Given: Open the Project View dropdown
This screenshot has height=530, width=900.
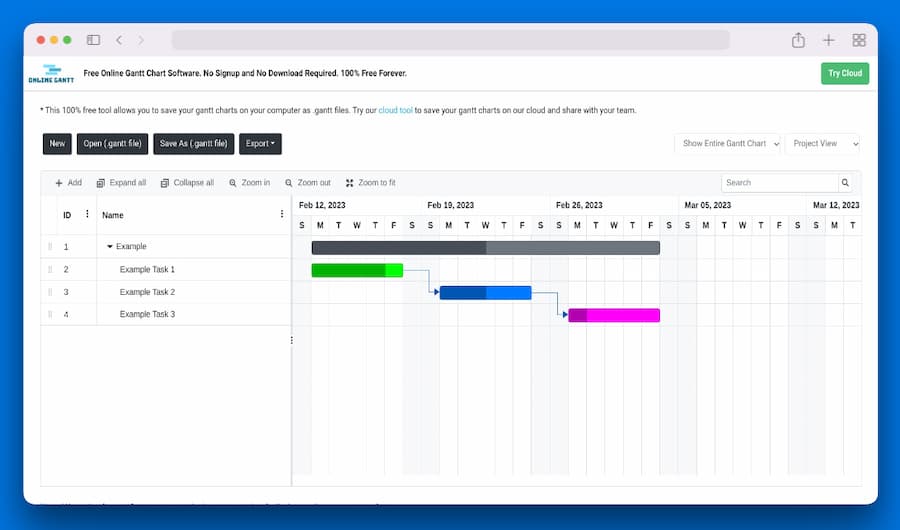Looking at the screenshot, I should click(x=823, y=144).
